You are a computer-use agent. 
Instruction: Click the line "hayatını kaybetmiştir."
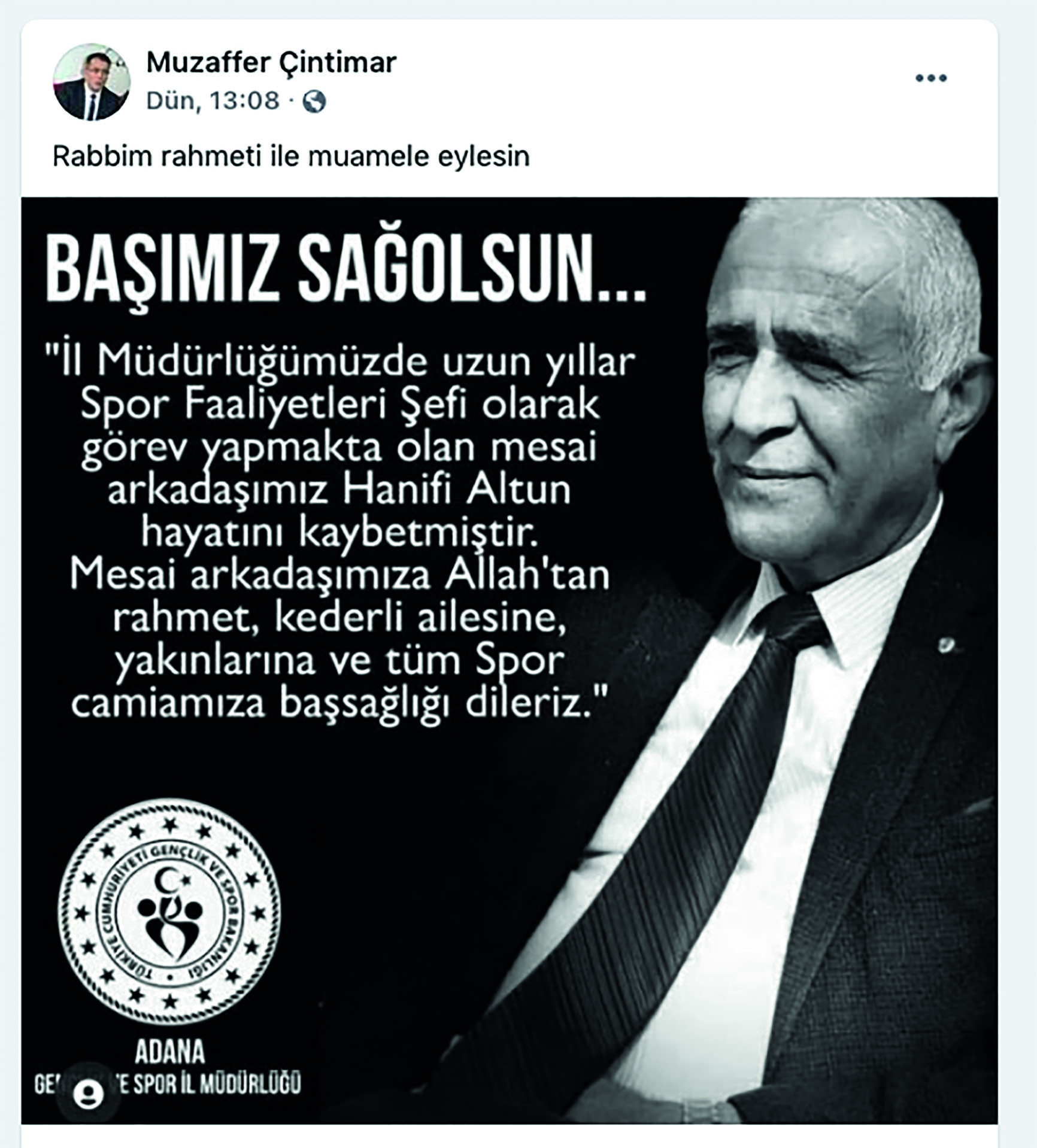(341, 534)
